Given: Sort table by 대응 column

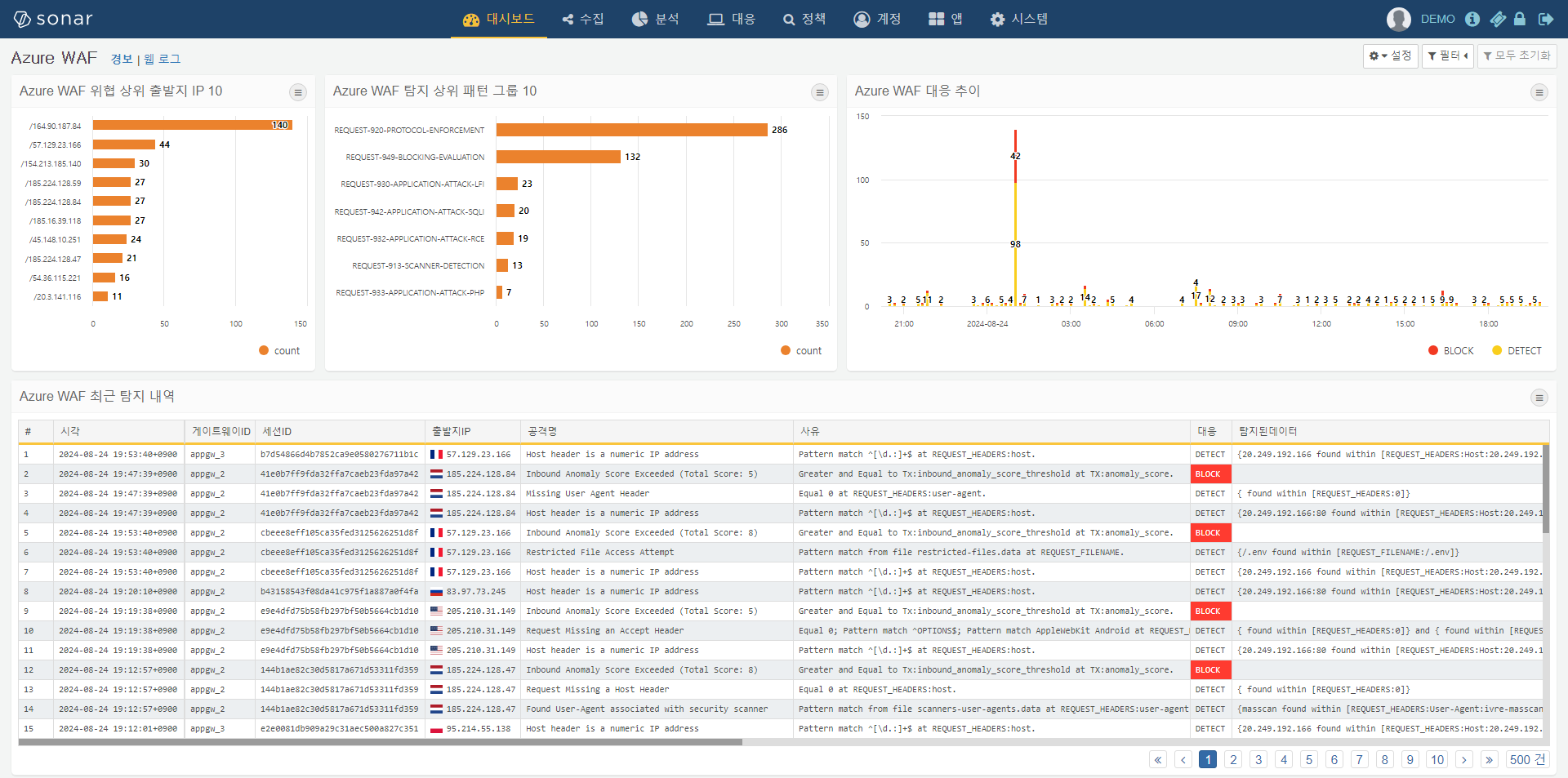Looking at the screenshot, I should [x=1210, y=431].
